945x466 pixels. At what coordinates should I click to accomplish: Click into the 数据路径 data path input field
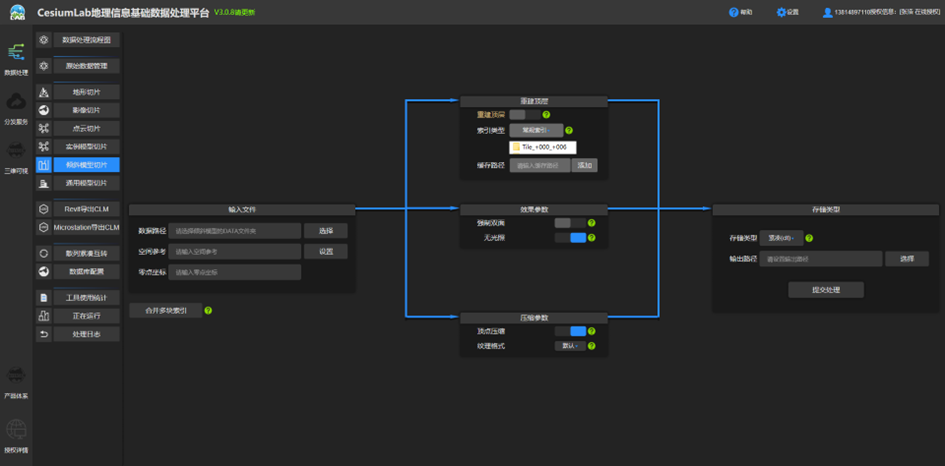(x=234, y=231)
